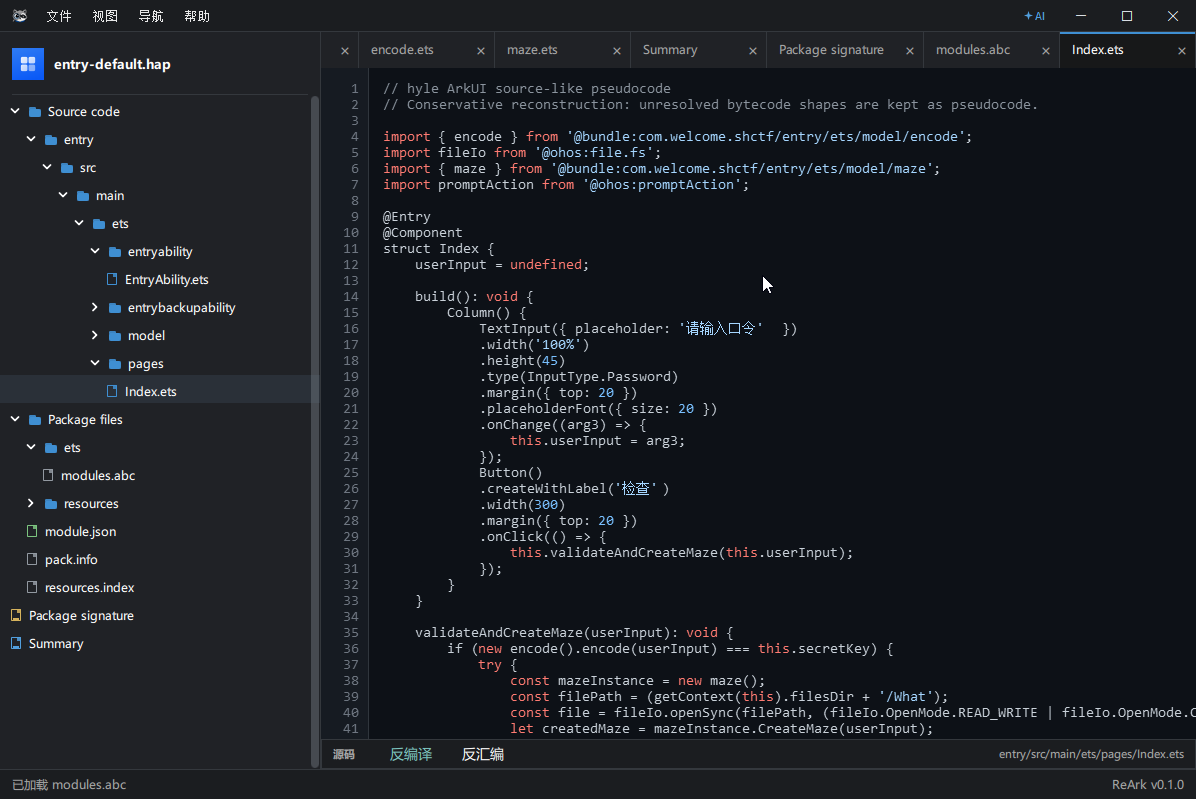1196x799 pixels.
Task: Collapse the Package files node
Action: (x=15, y=419)
